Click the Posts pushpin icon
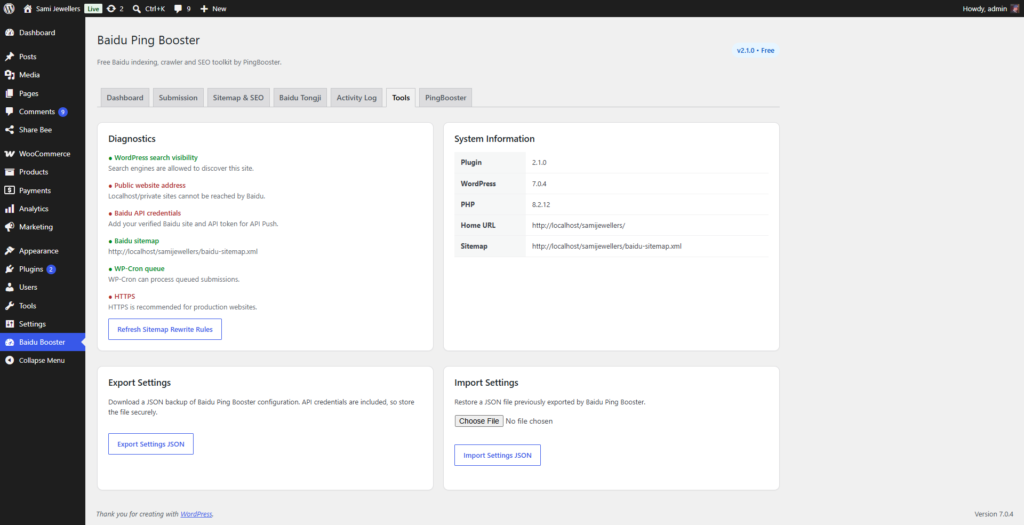 coord(9,57)
